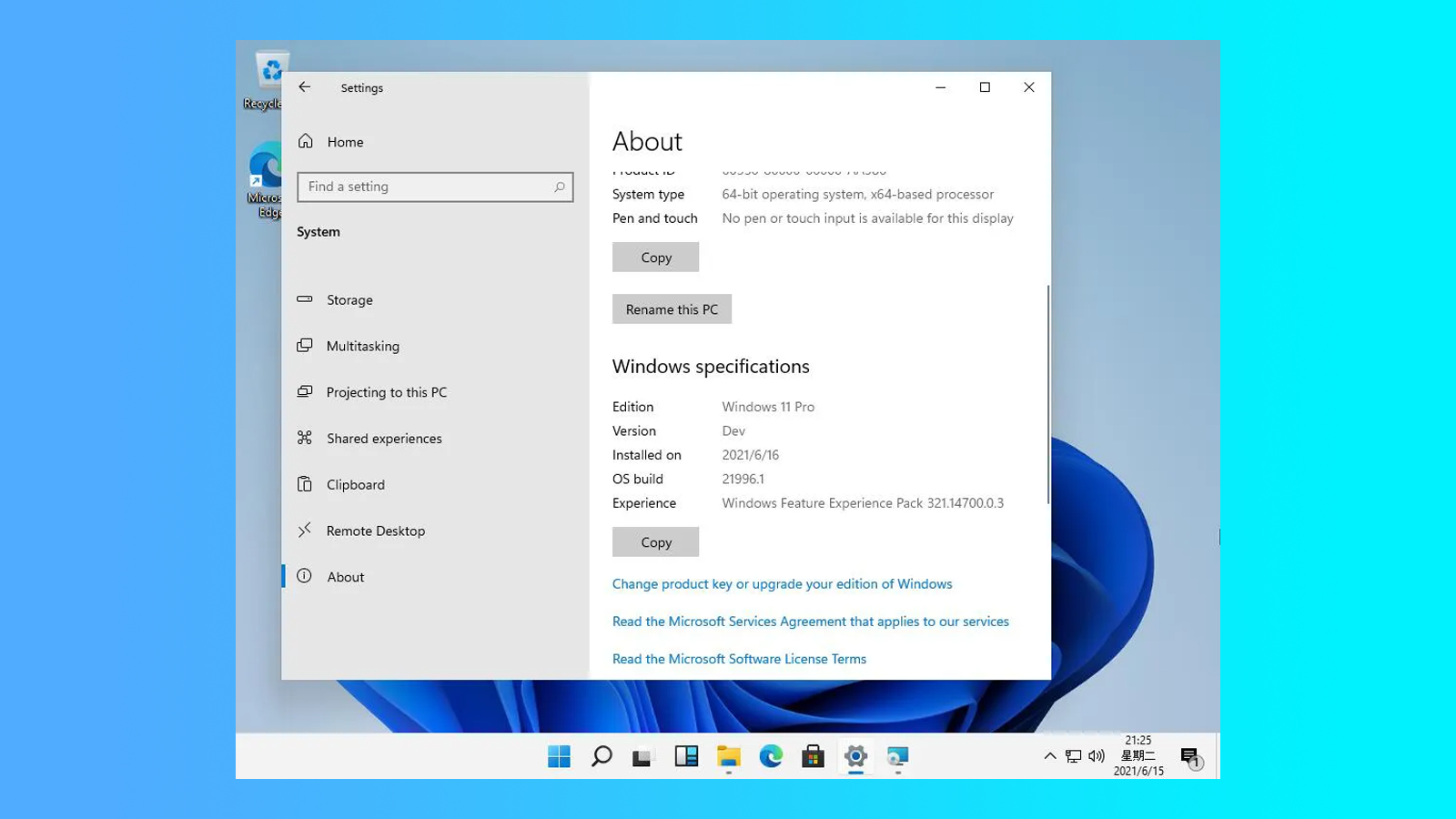This screenshot has height=819, width=1456.
Task: Click Settings gear icon on taskbar
Action: (x=855, y=756)
